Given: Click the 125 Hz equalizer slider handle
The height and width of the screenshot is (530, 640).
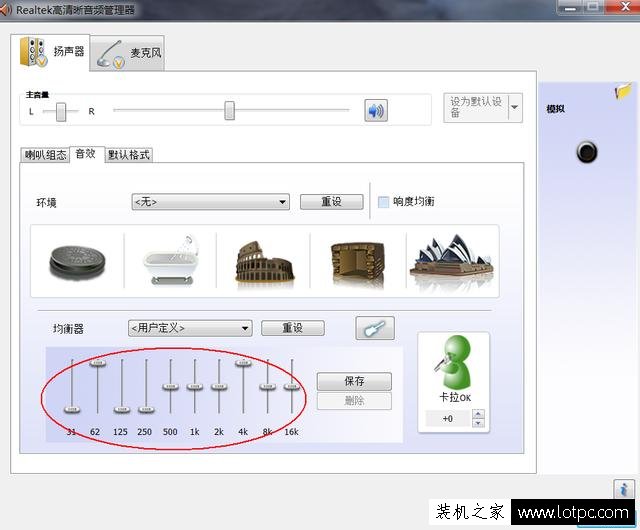Looking at the screenshot, I should click(x=122, y=410).
